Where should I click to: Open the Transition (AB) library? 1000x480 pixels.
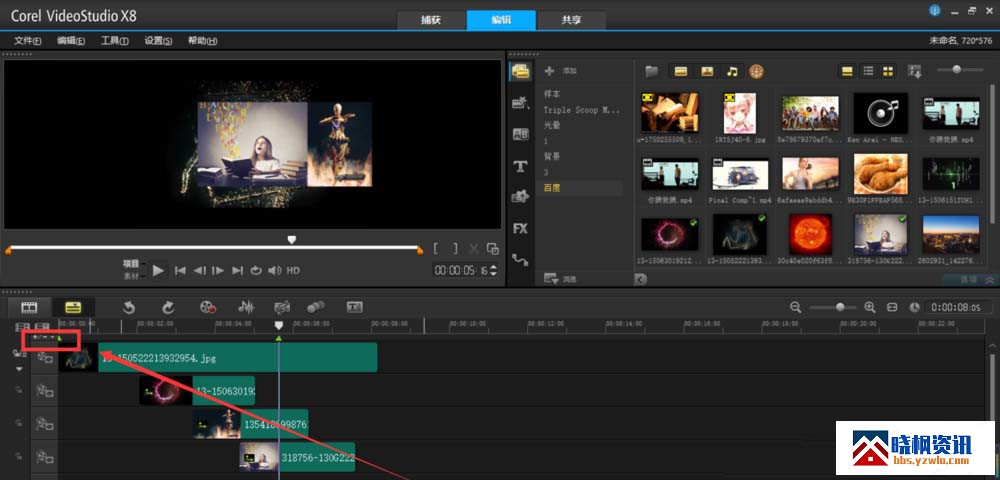click(520, 134)
